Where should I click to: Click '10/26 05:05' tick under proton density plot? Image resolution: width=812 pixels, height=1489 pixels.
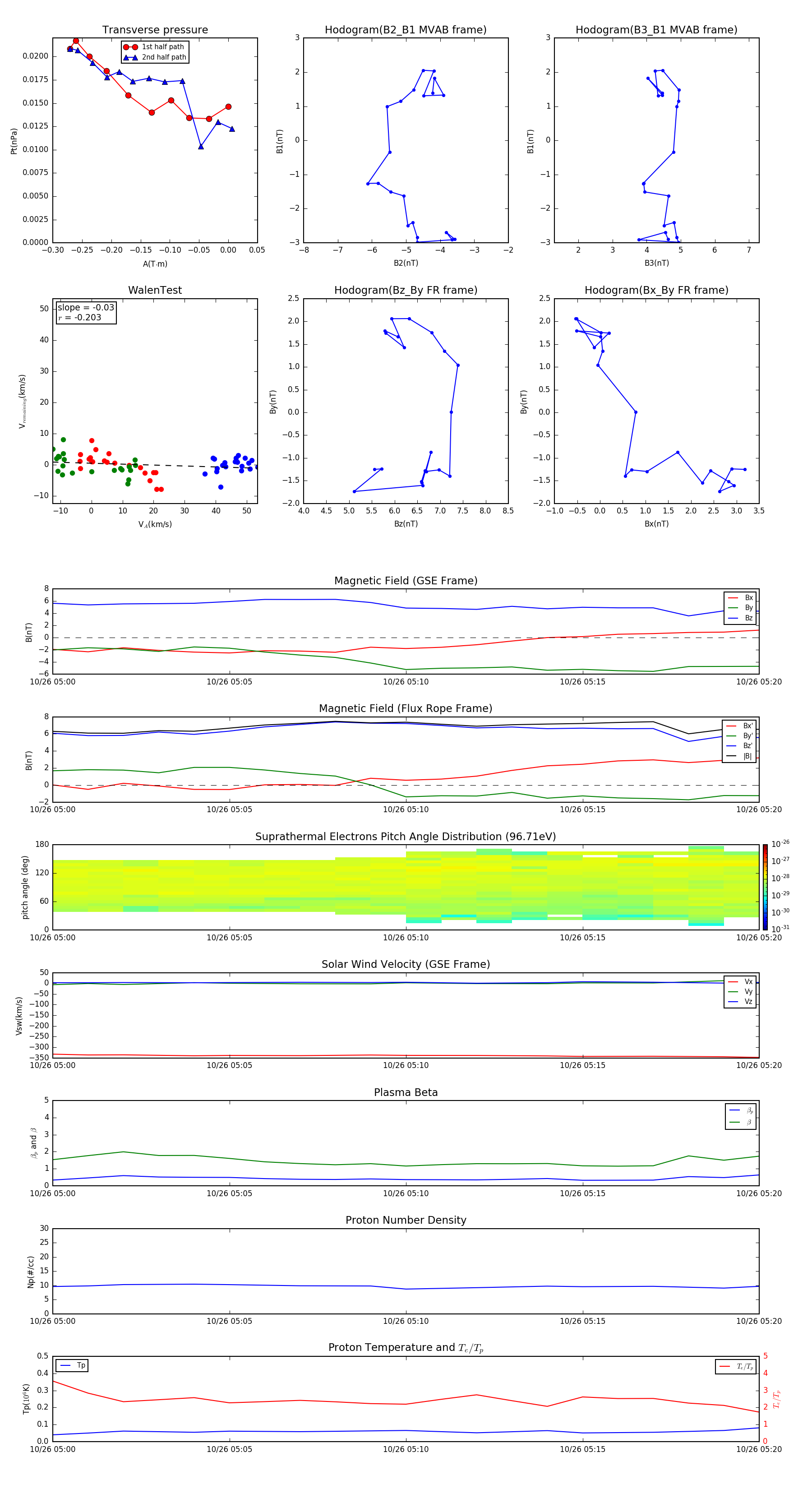pos(230,1321)
